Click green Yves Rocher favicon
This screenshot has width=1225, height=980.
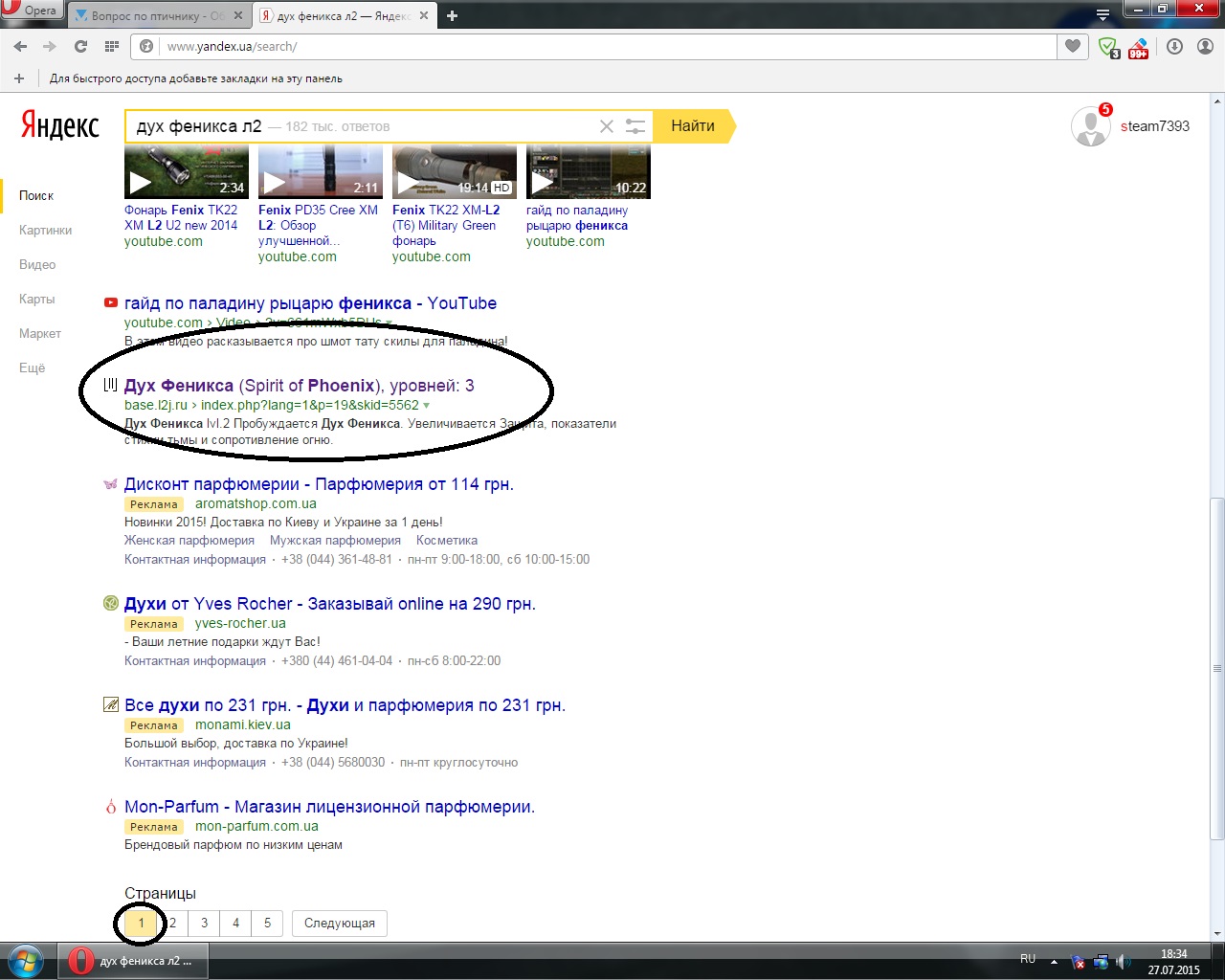(x=111, y=603)
